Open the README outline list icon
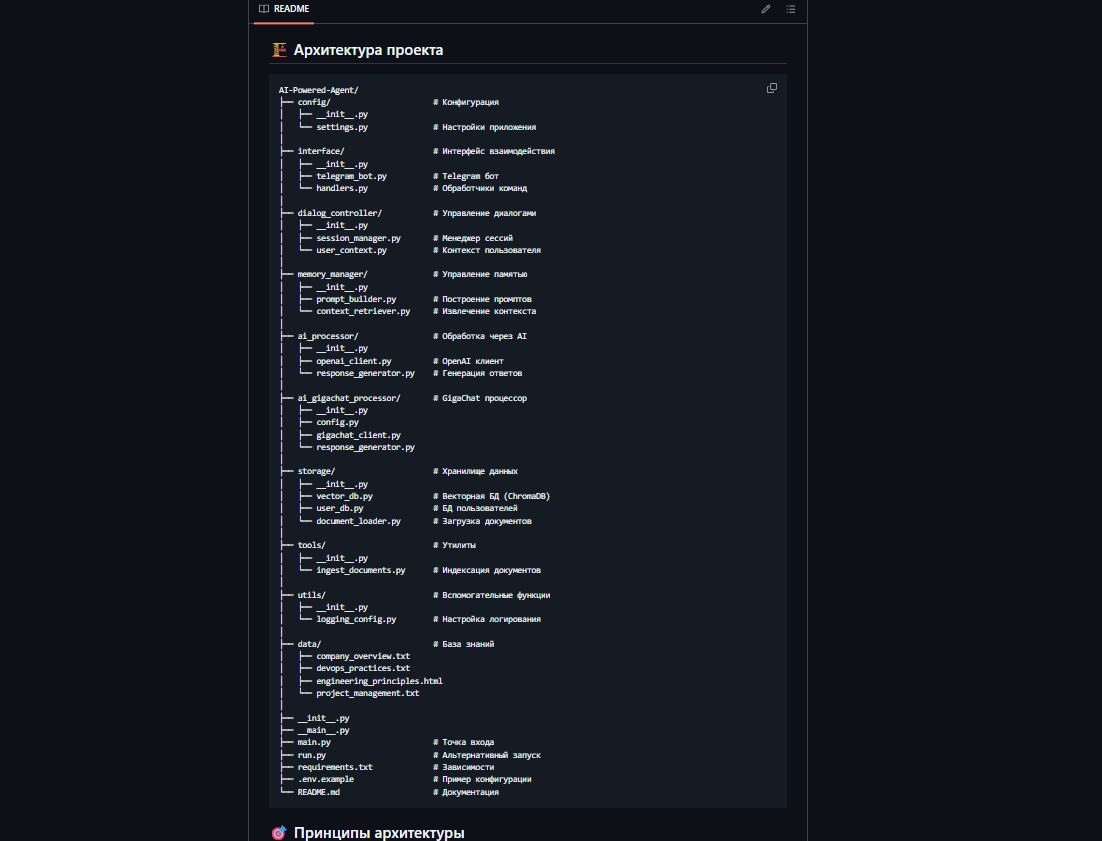Image resolution: width=1102 pixels, height=841 pixels. click(x=791, y=9)
